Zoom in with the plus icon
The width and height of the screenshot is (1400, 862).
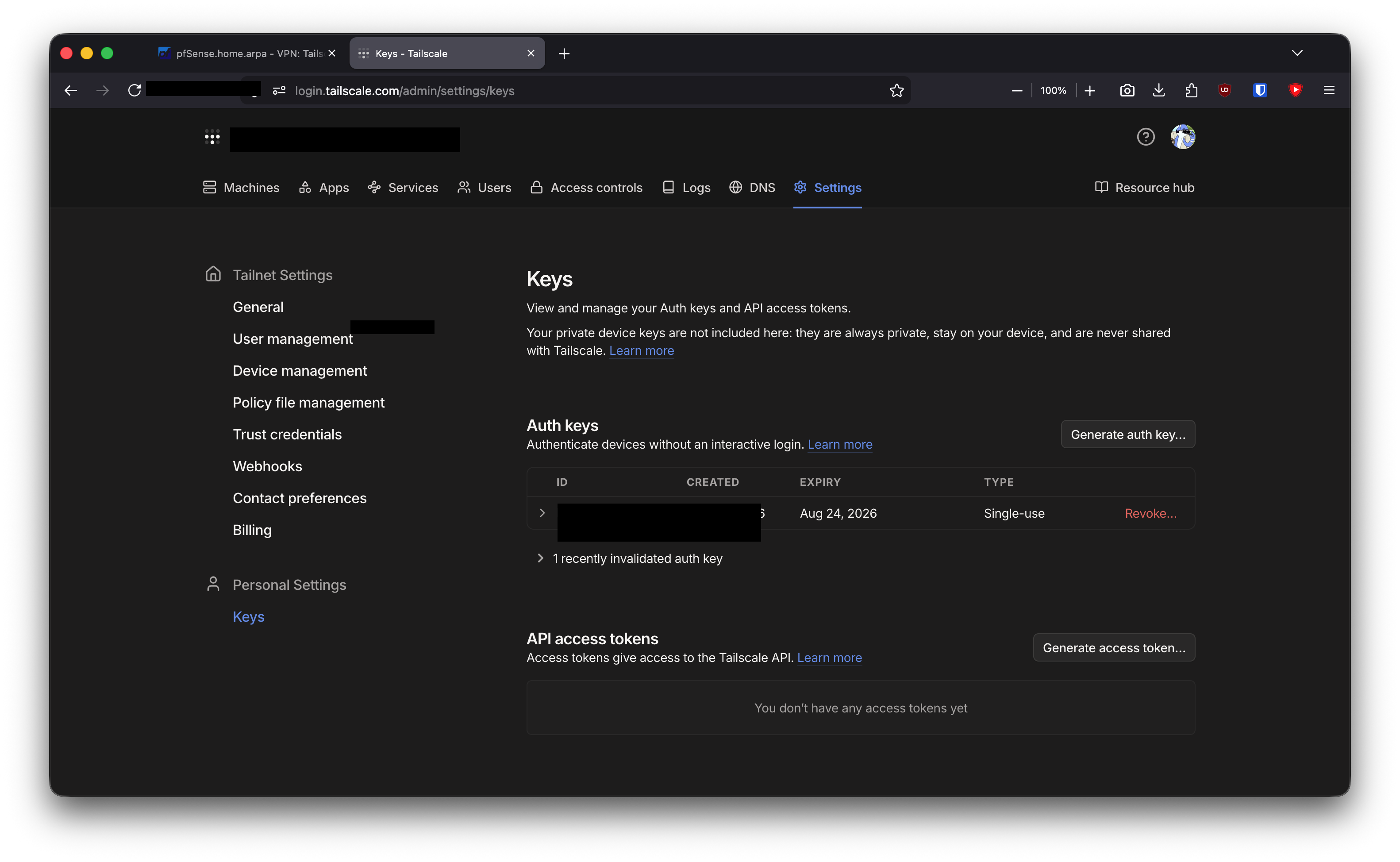1089,91
